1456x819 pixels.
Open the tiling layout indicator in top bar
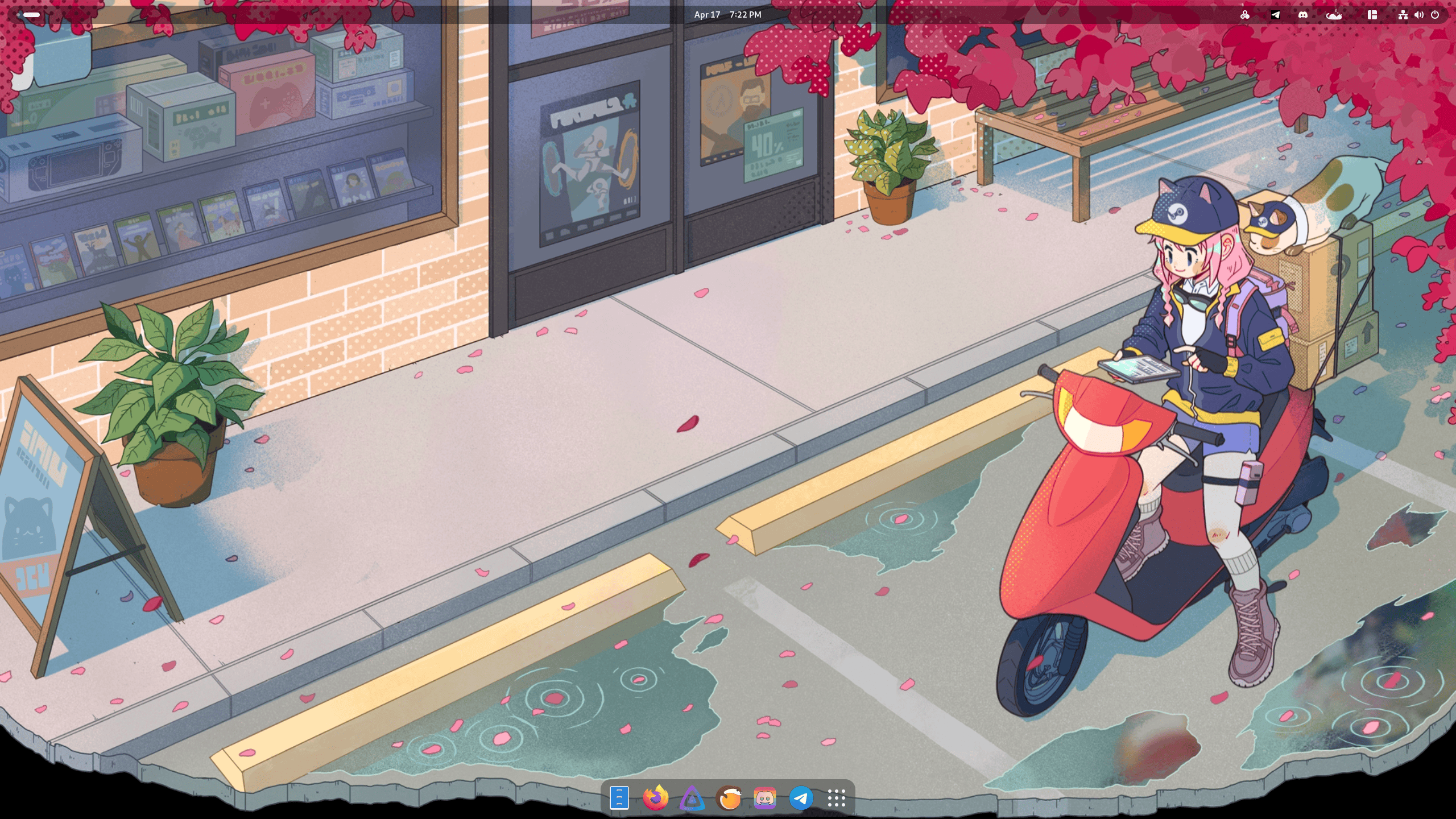point(1372,15)
